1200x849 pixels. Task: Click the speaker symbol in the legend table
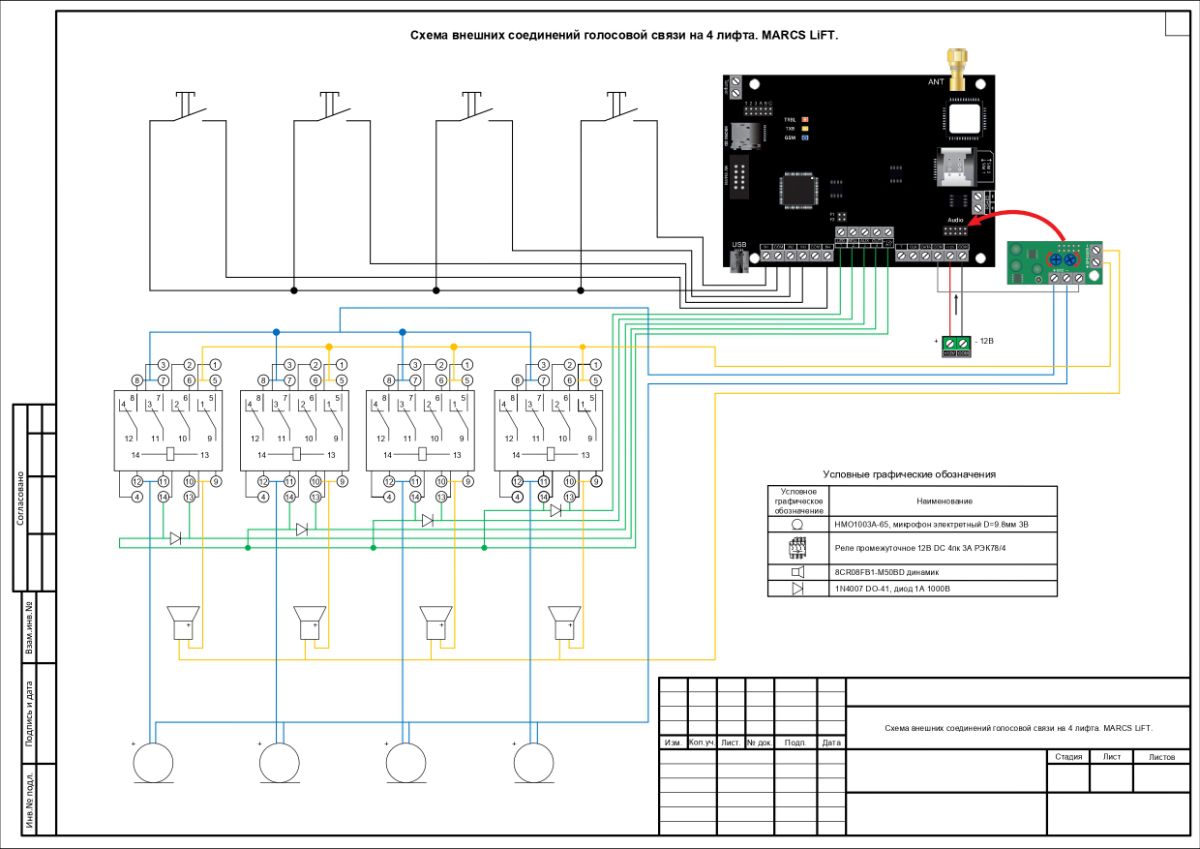click(797, 572)
